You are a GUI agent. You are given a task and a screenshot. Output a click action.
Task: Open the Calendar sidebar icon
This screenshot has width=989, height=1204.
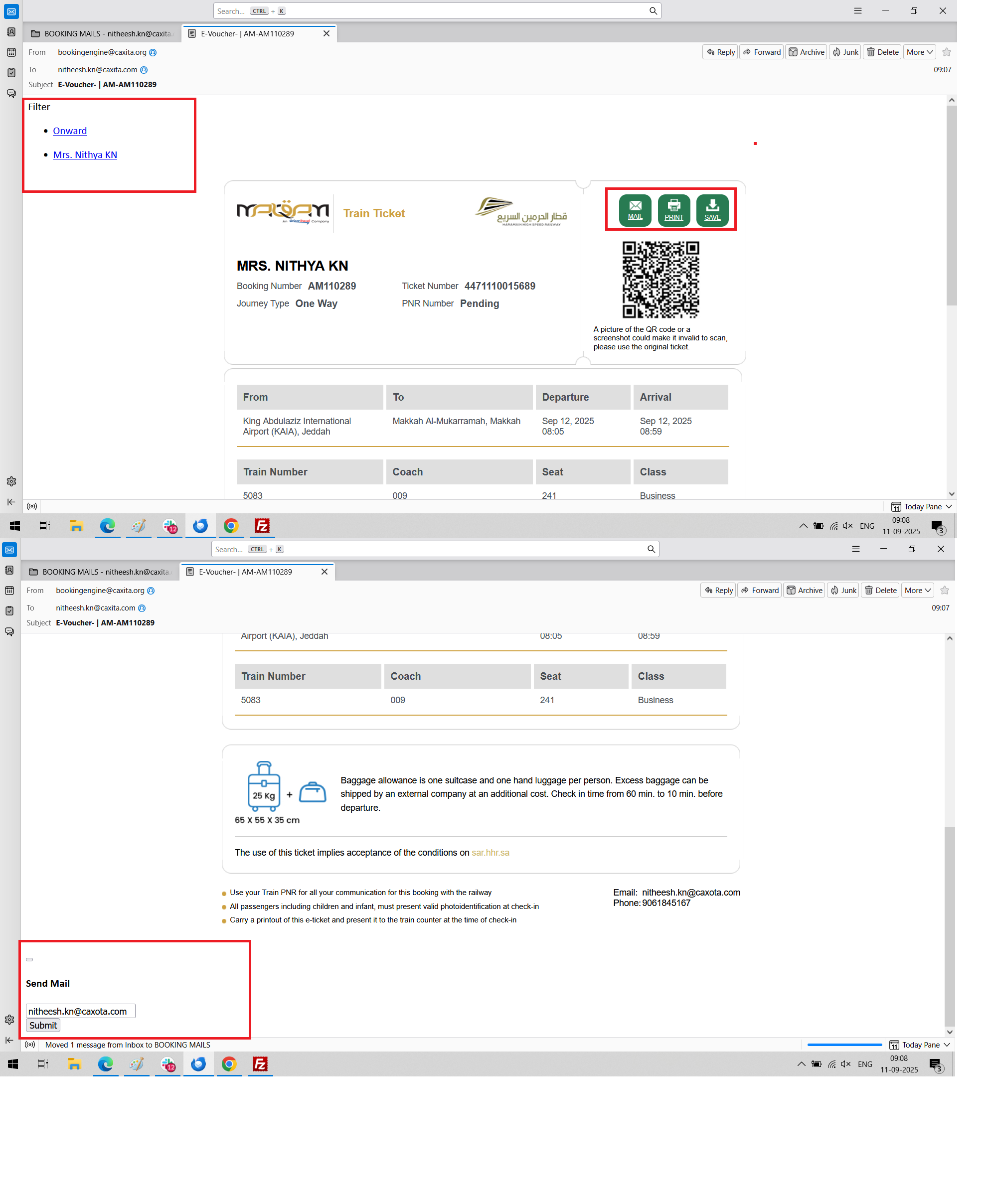[x=11, y=52]
